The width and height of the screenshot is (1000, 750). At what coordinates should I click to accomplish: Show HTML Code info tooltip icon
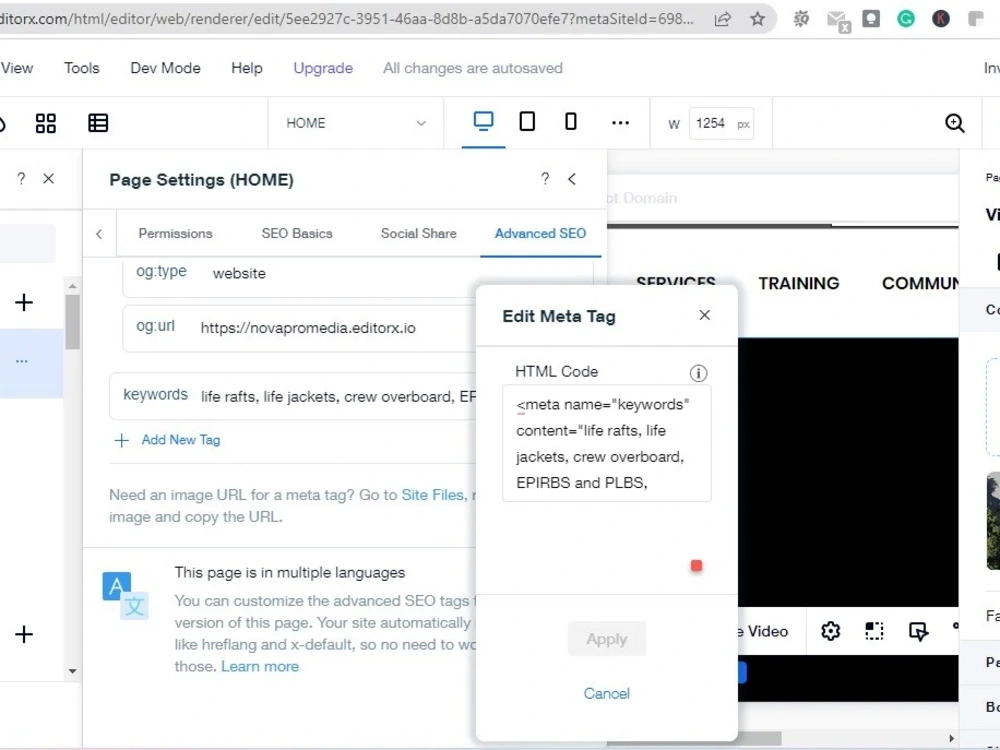[x=698, y=373]
